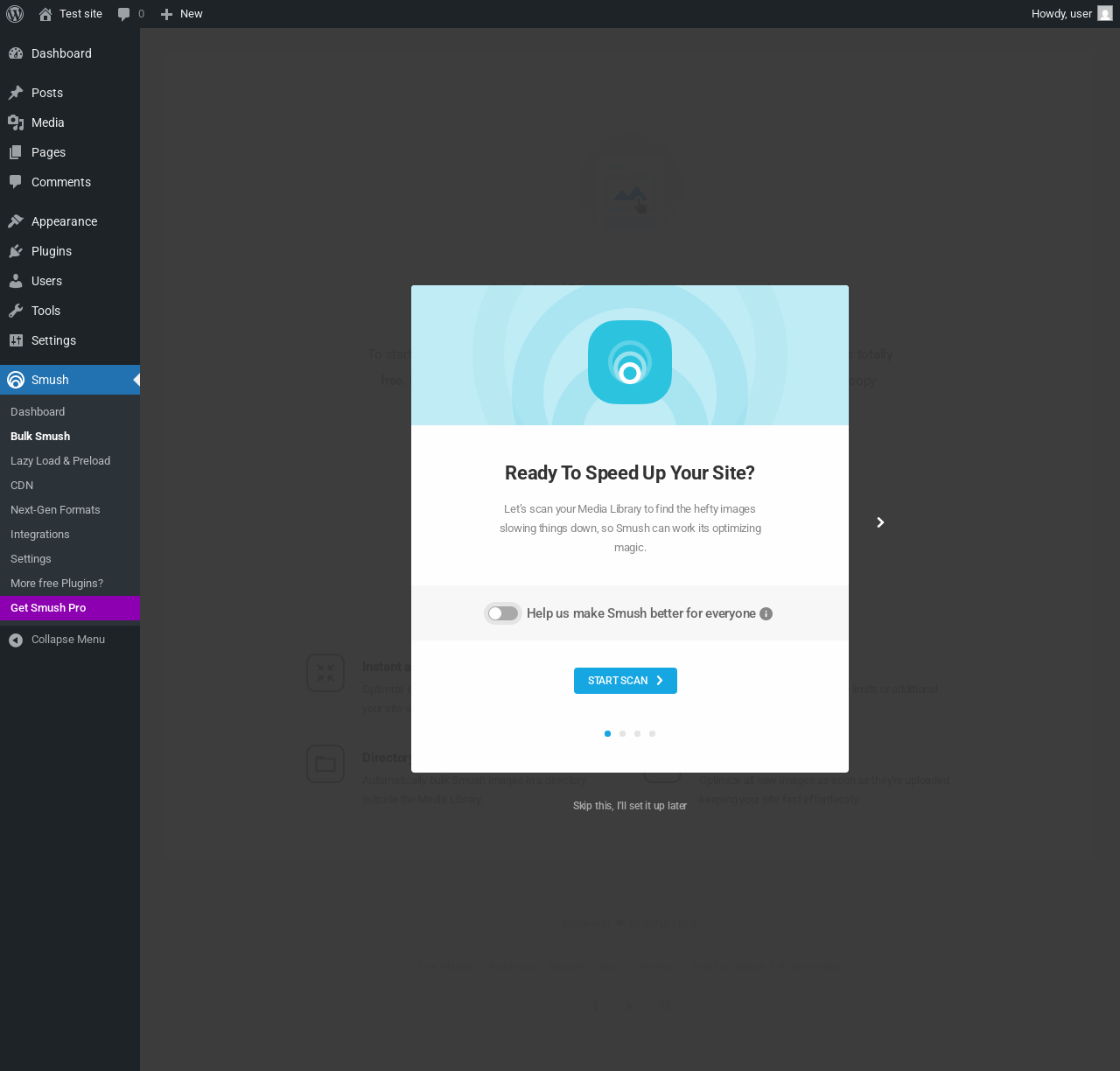The width and height of the screenshot is (1120, 1071).
Task: Click the Users person icon
Action: [16, 281]
